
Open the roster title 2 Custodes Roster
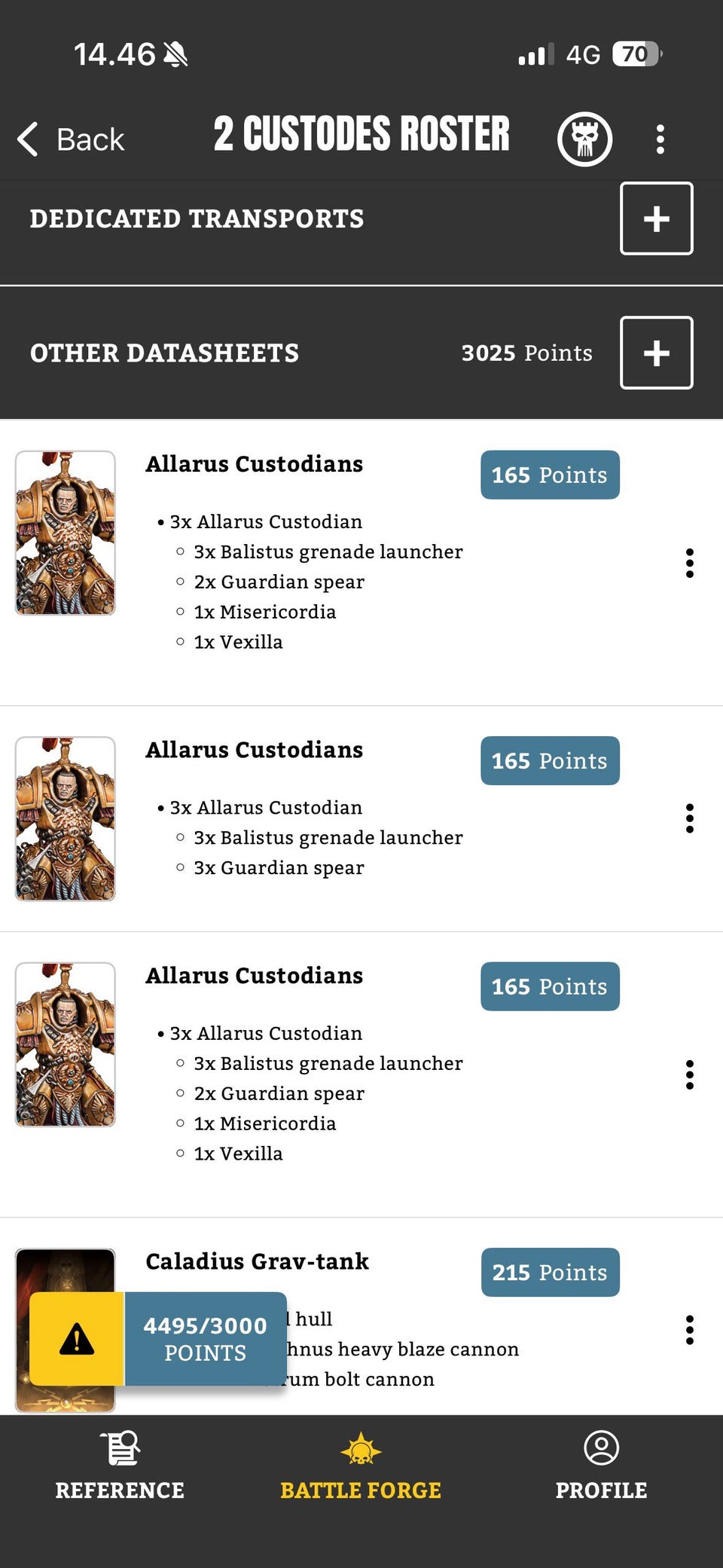point(361,134)
